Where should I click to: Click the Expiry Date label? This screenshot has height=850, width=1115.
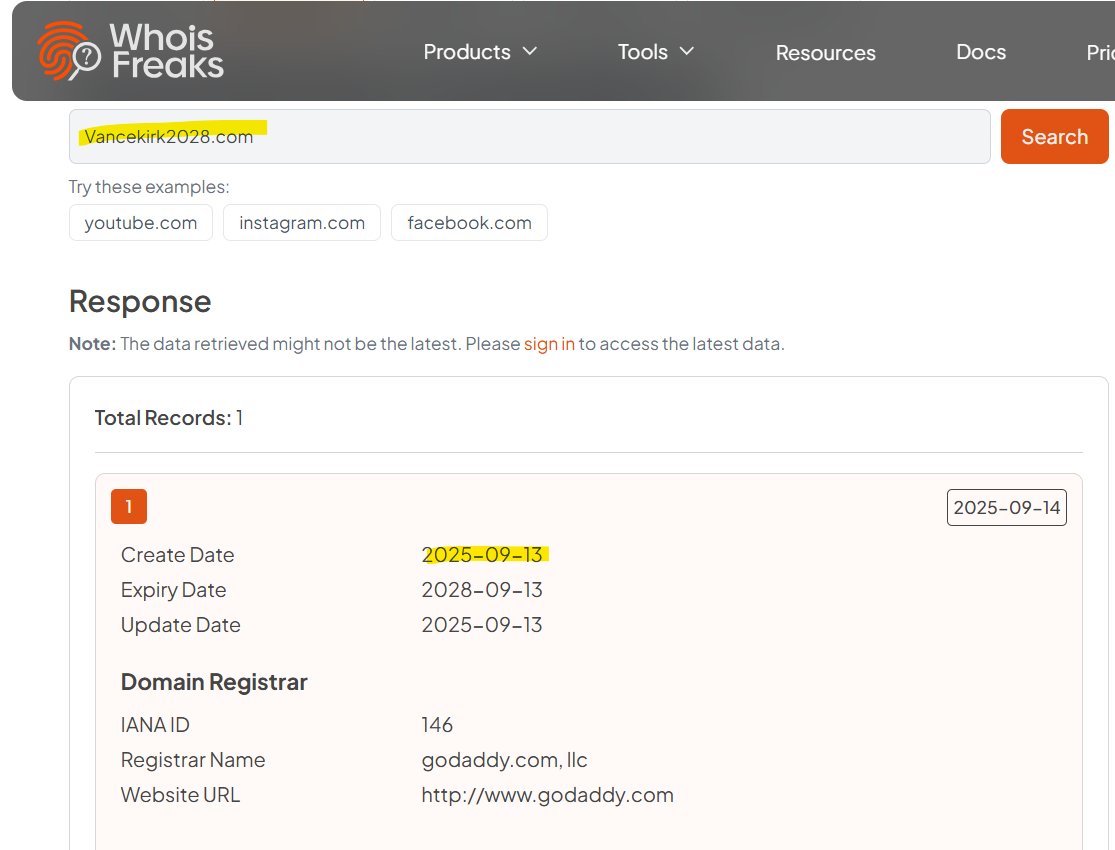click(x=174, y=590)
